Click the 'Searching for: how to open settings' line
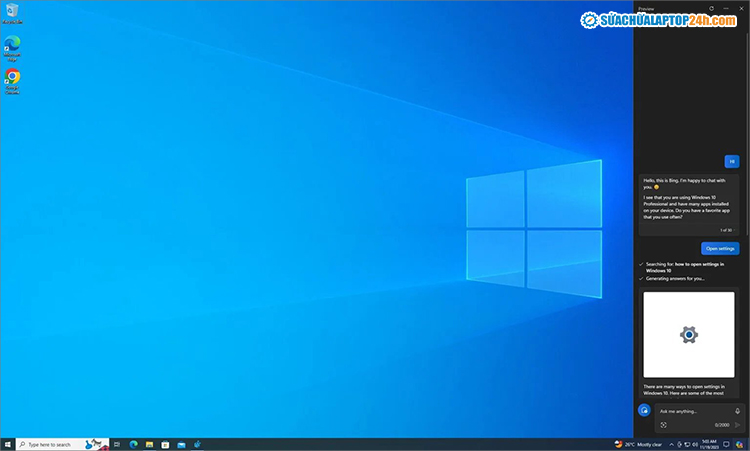750x451 pixels. point(684,267)
